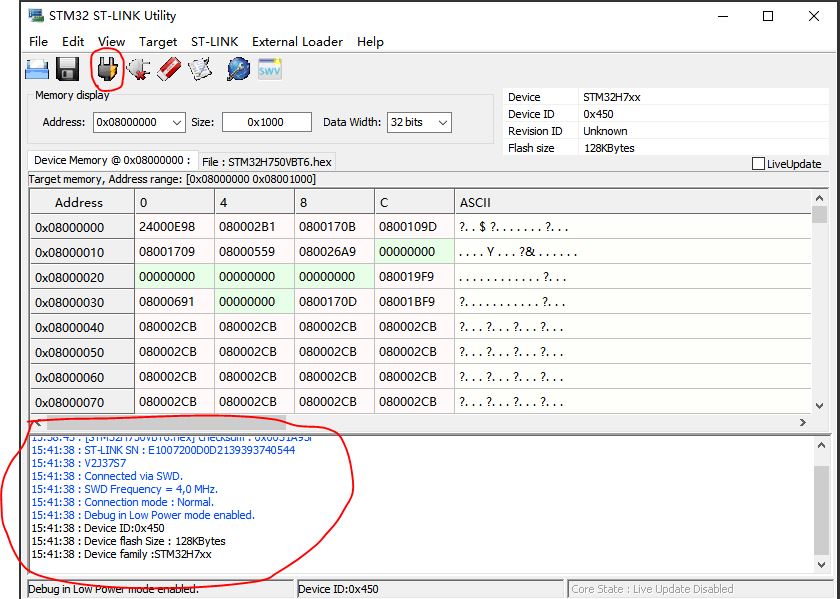Screen dimensions: 840x599
Task: Open the Data Width dropdown
Action: tap(442, 123)
